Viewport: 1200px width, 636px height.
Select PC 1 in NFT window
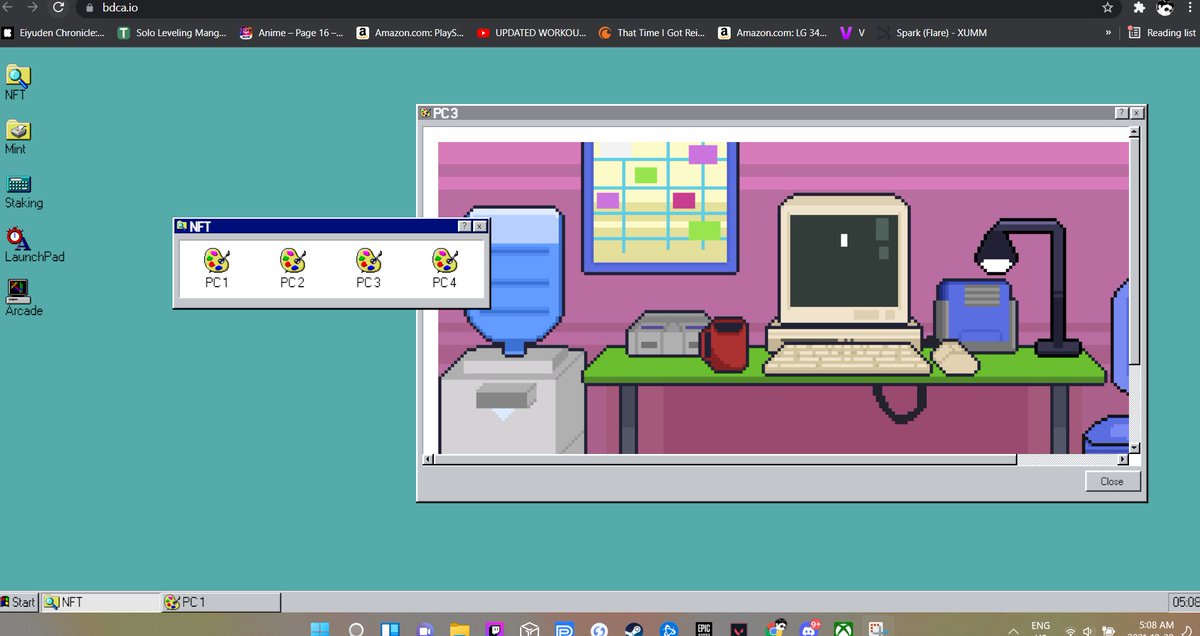[217, 269]
